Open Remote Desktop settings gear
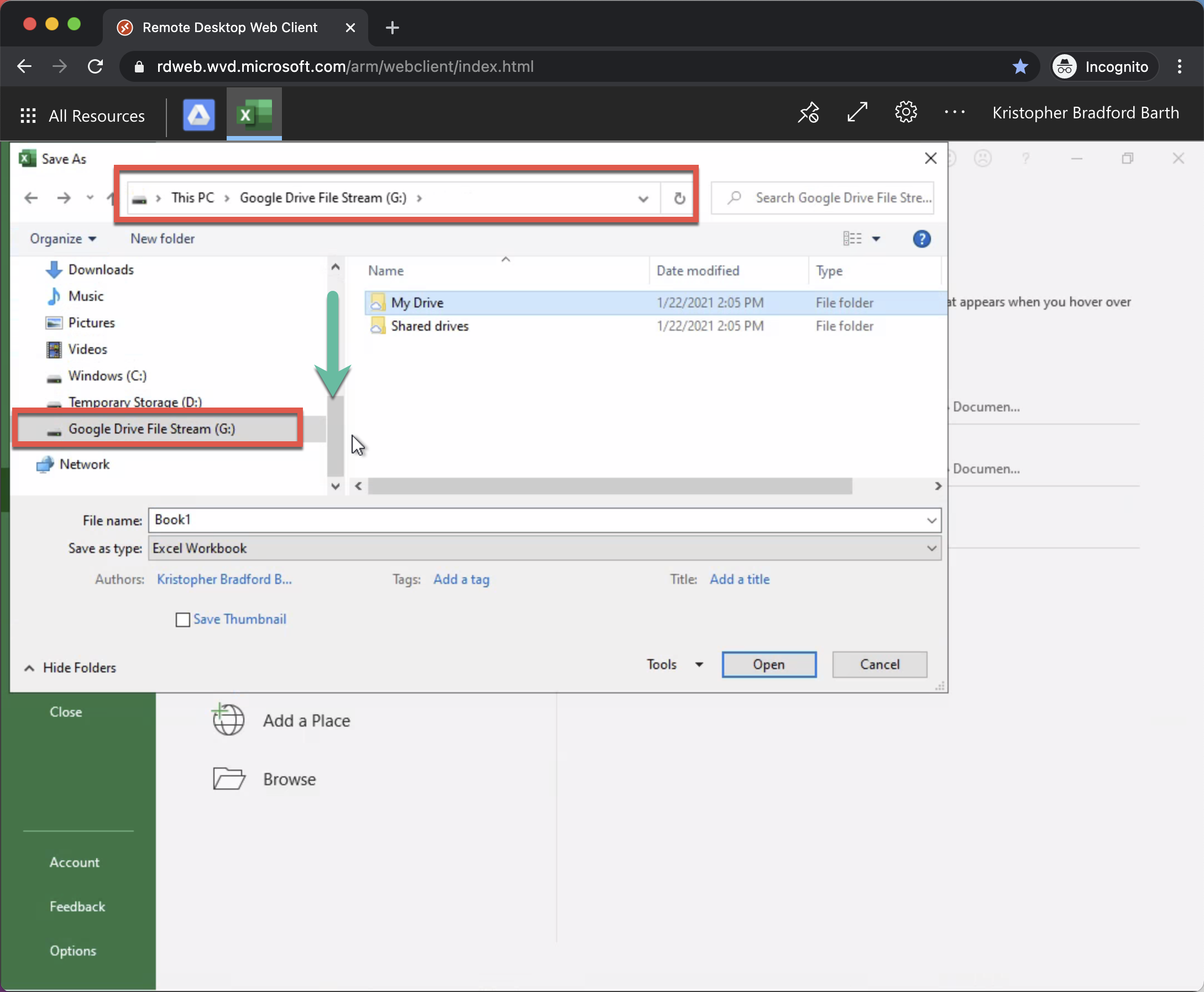Image resolution: width=1204 pixels, height=992 pixels. pyautogui.click(x=906, y=112)
